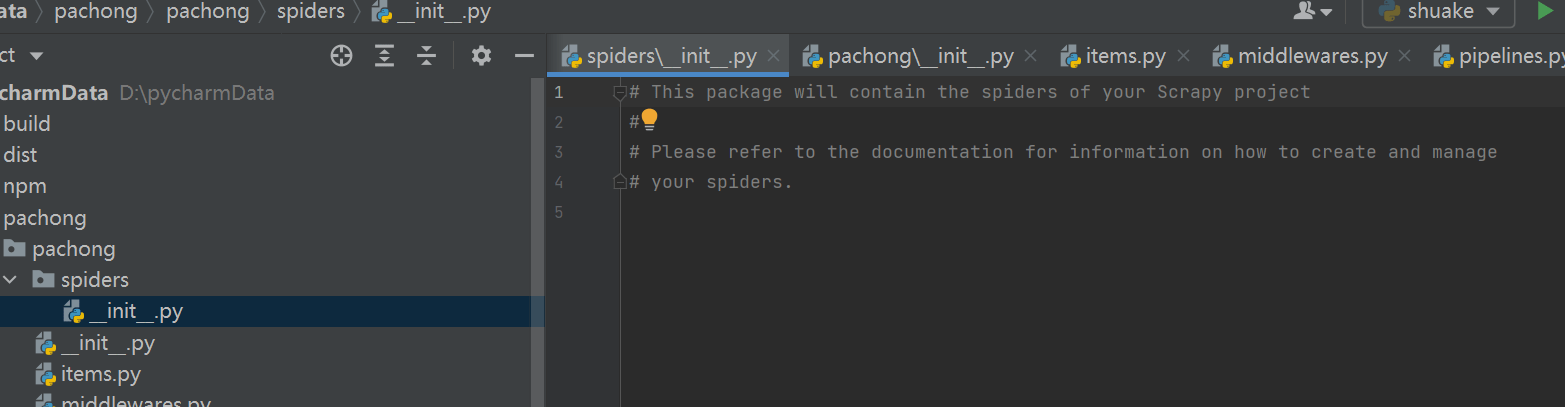Open the user account icon menu
Screen dimensions: 1565x407
click(1313, 11)
